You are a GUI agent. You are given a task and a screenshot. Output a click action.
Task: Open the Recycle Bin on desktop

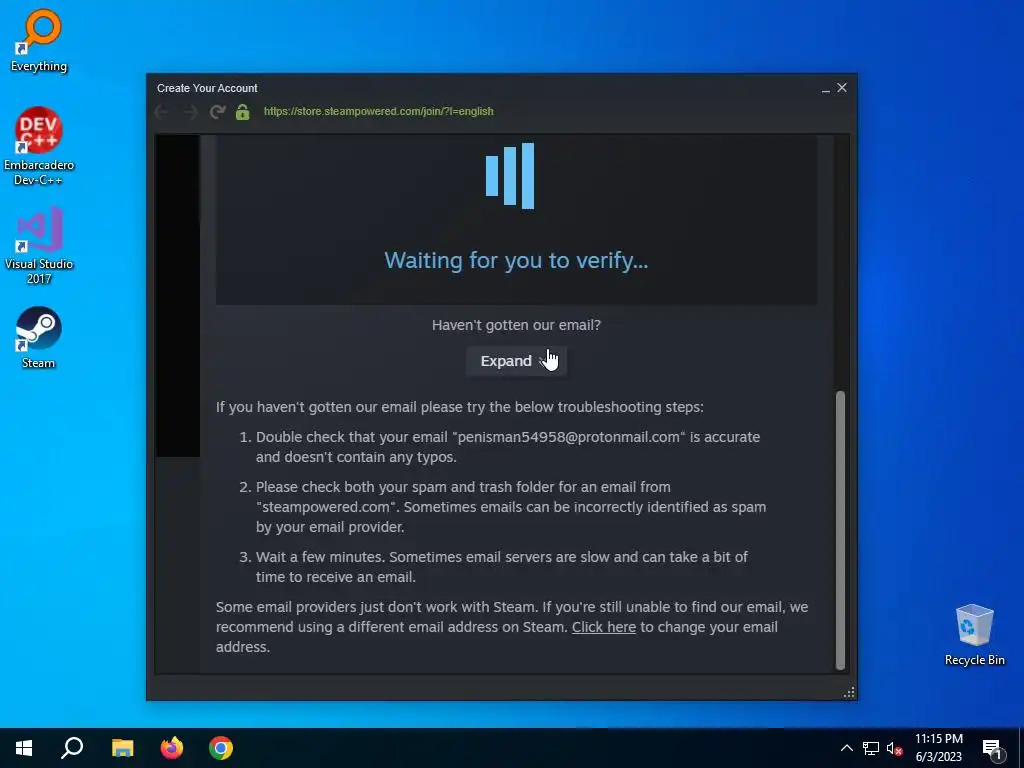coord(974,635)
